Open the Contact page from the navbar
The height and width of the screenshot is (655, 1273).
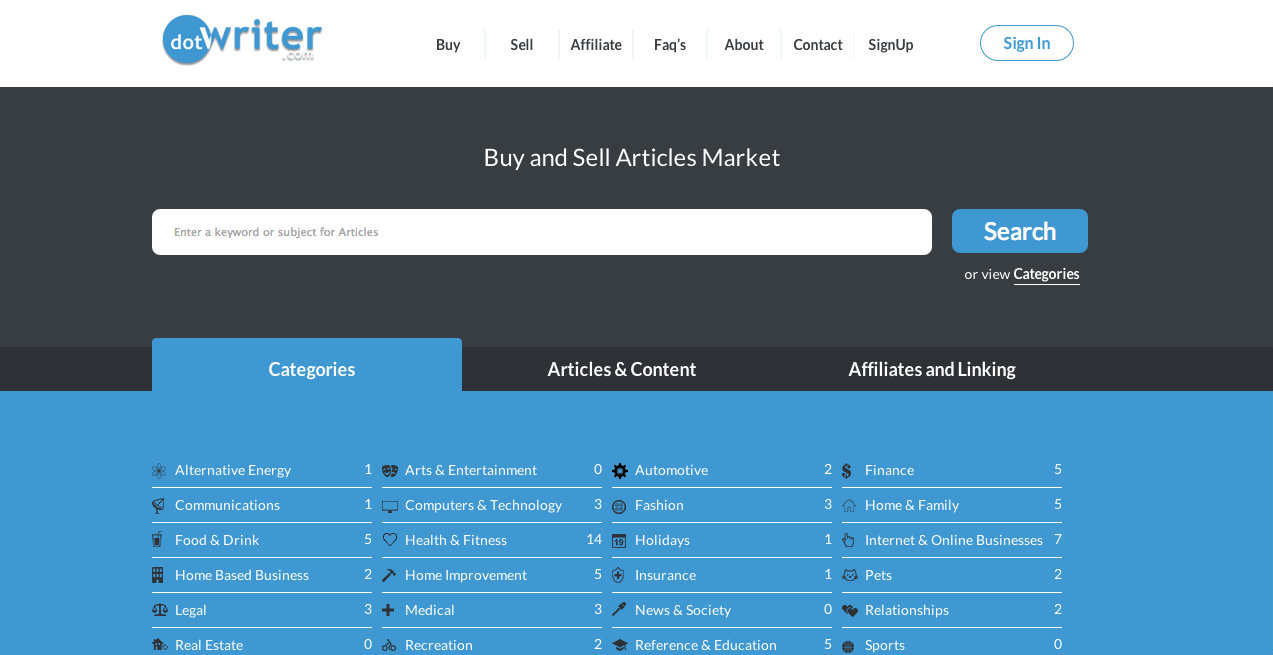click(817, 44)
